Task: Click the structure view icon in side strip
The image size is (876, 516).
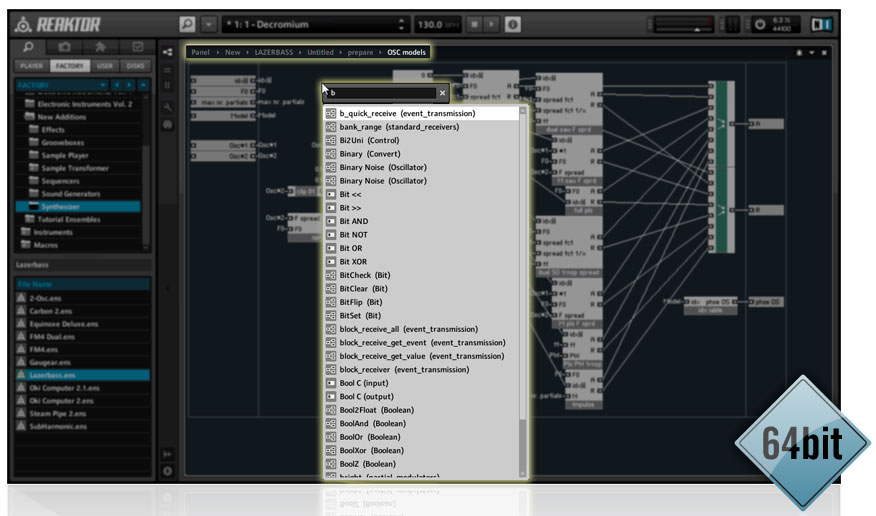Action: pyautogui.click(x=168, y=52)
